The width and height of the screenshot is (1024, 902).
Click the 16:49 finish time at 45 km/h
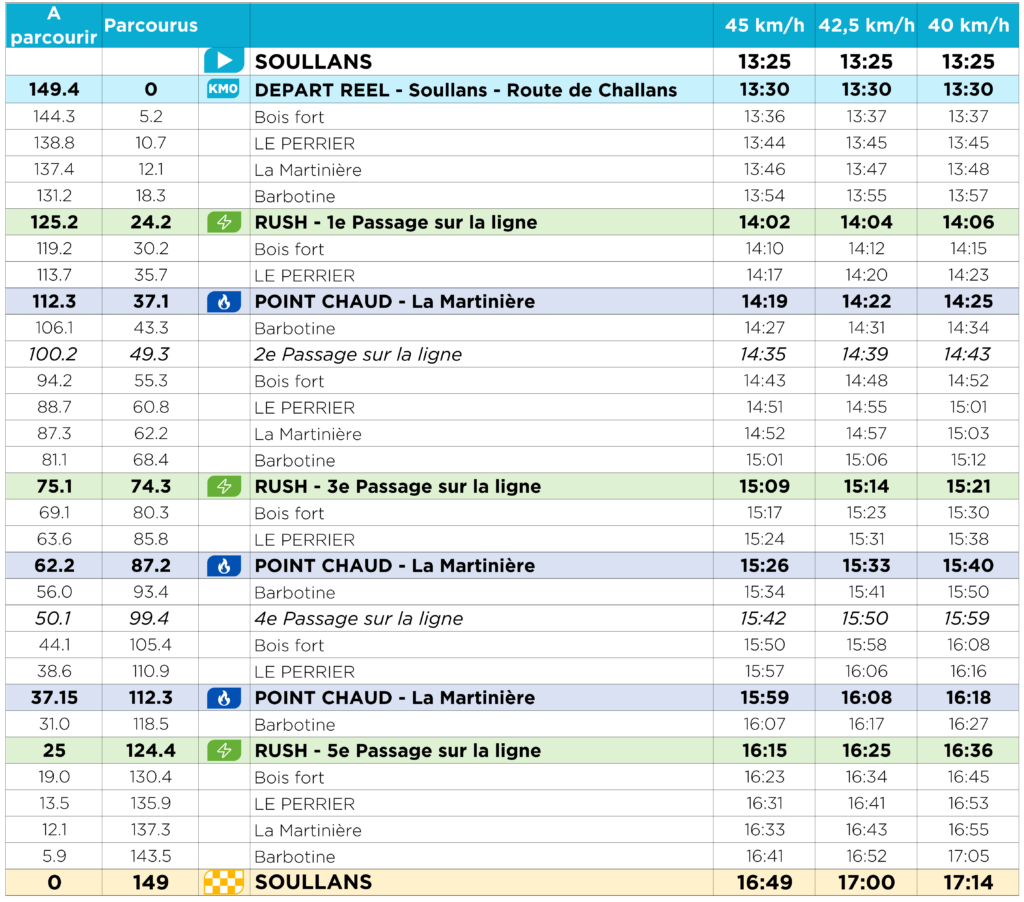click(x=764, y=882)
